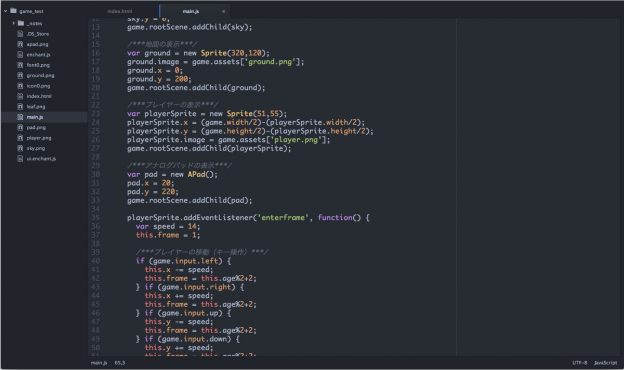Screen dimensions: 624x370
Task: Open index.html in the sidebar tree
Action: pyautogui.click(x=39, y=96)
